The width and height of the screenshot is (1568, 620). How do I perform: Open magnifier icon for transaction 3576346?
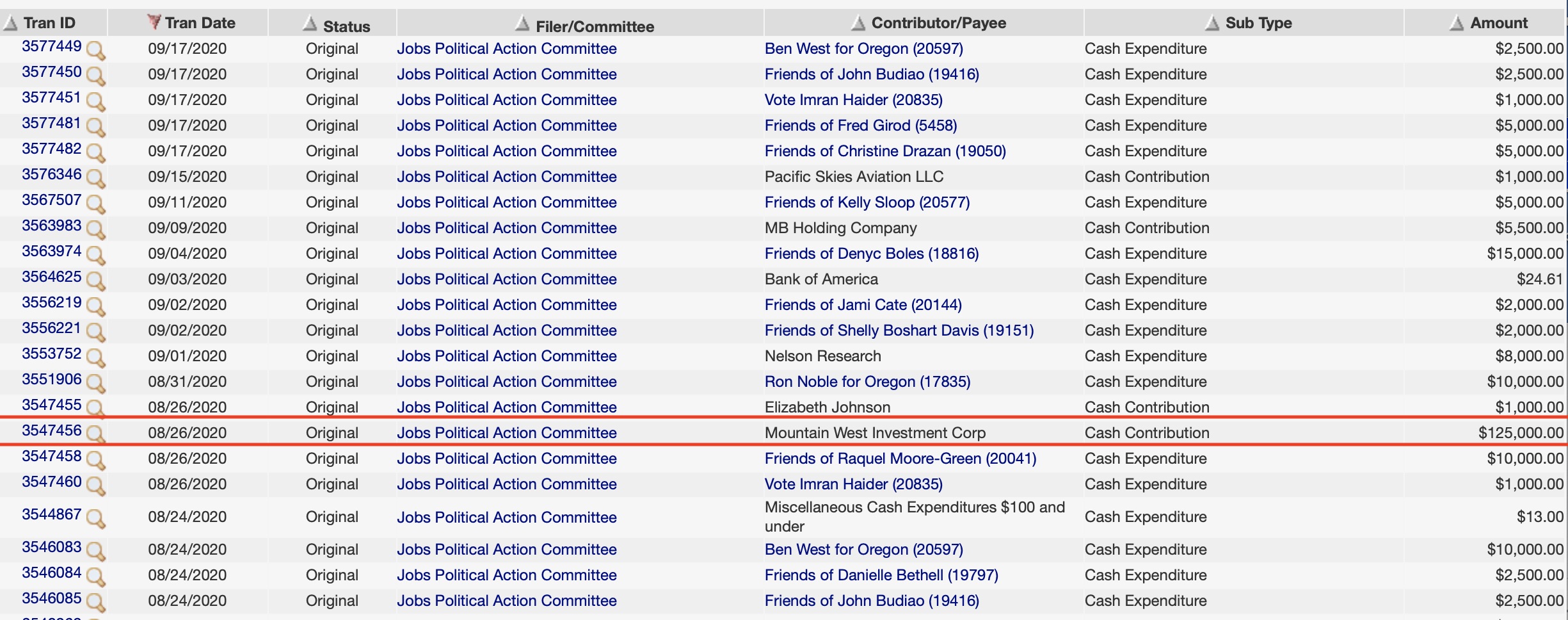tap(95, 178)
